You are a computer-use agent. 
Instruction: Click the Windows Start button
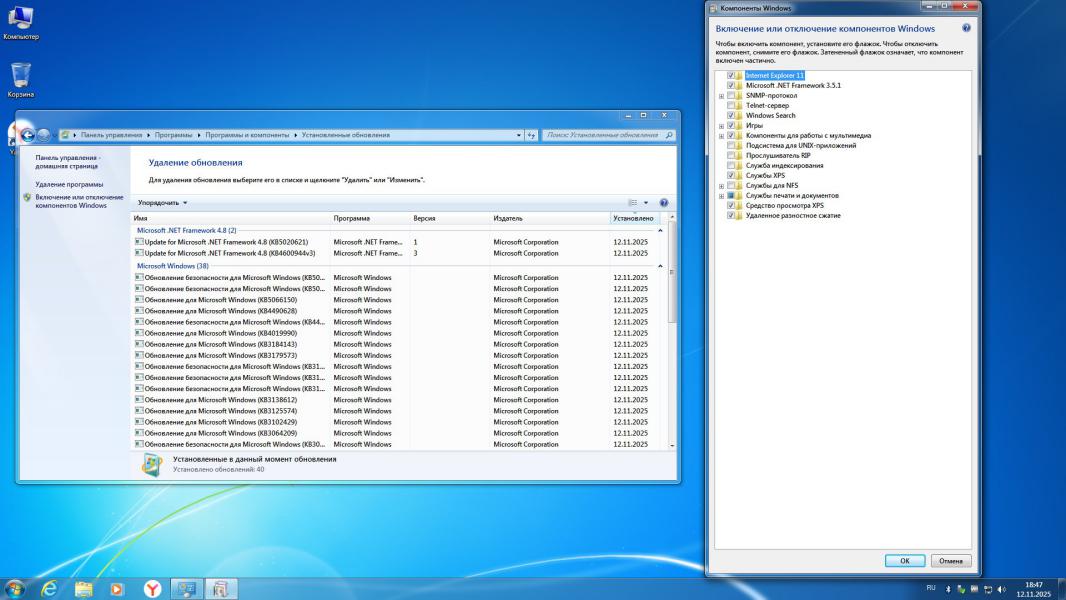(15, 589)
